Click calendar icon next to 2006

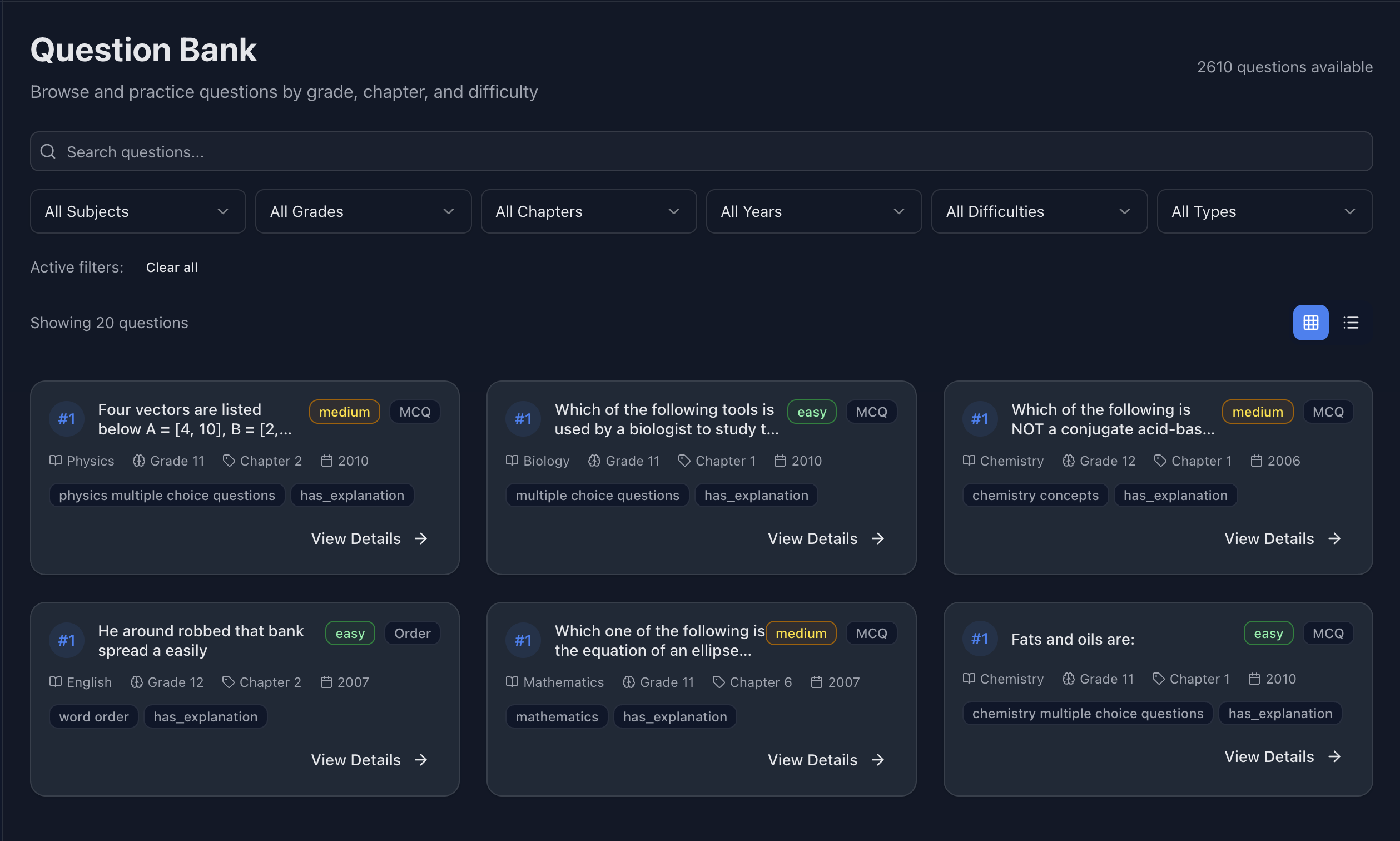1255,461
